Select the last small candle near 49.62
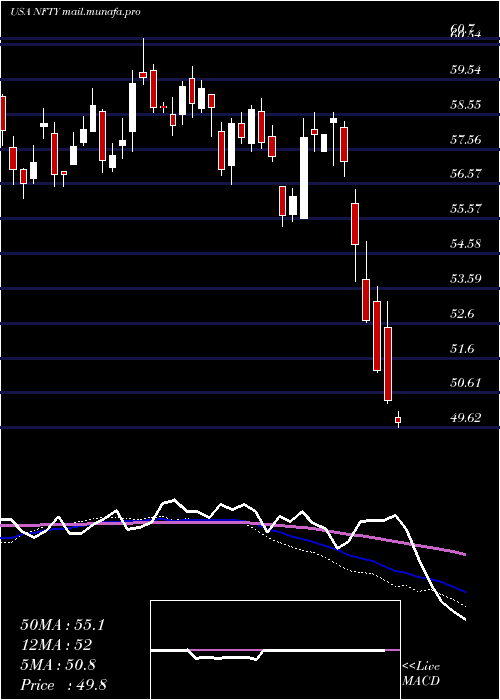 click(x=398, y=420)
